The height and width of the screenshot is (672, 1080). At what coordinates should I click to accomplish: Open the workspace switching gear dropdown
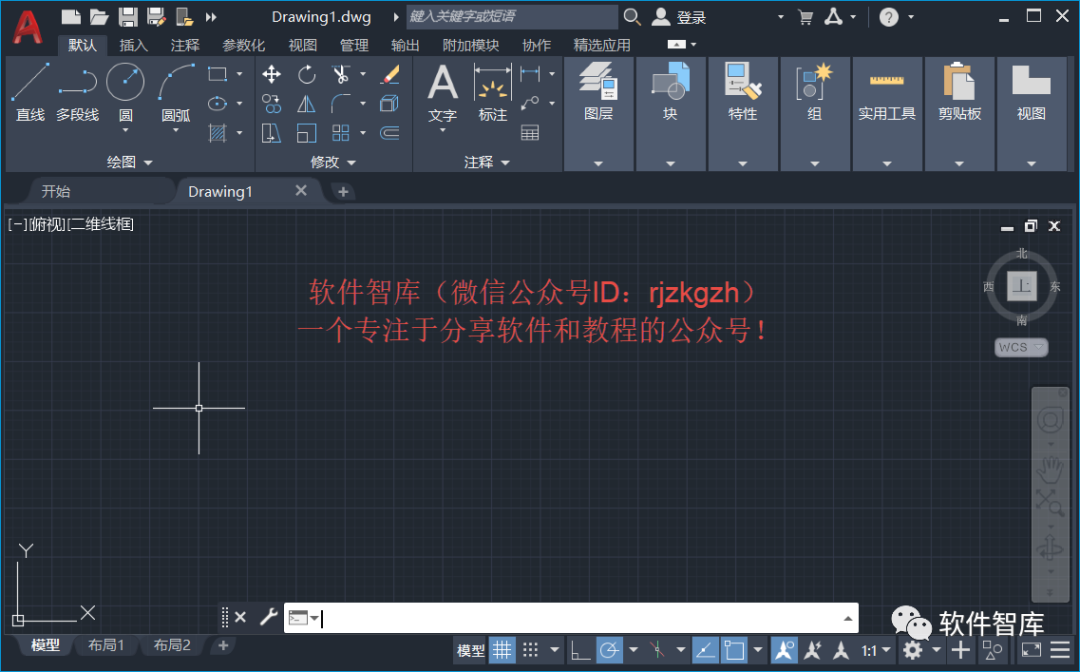(x=936, y=649)
